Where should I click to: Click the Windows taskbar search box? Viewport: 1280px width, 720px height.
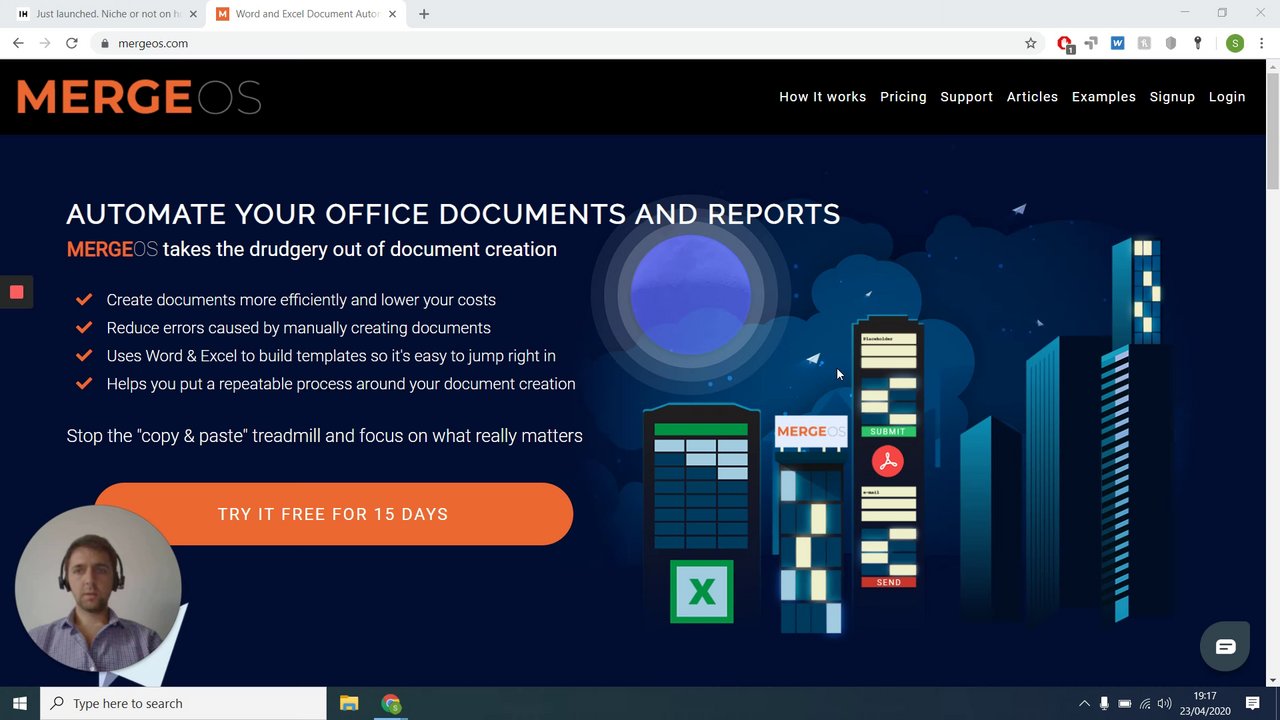click(183, 703)
